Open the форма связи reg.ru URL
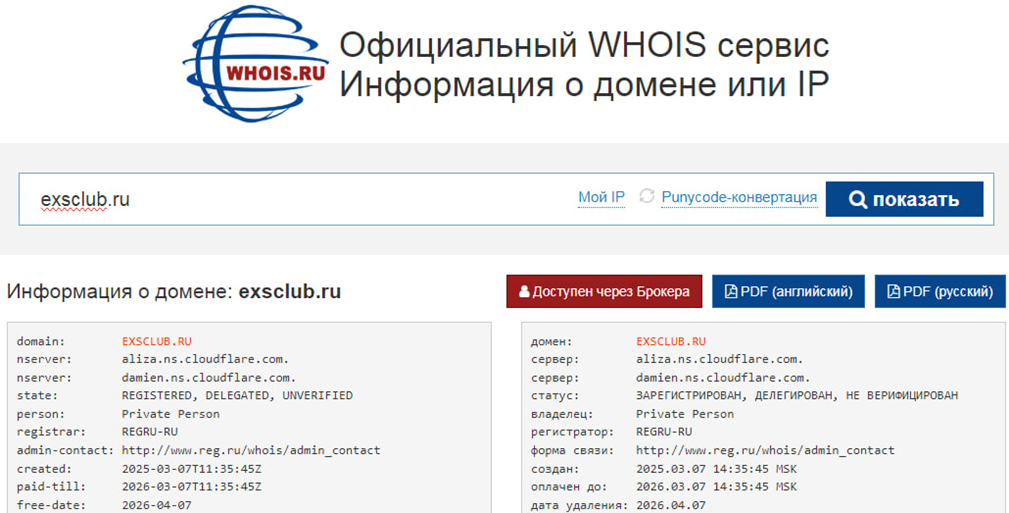This screenshot has width=1009, height=513. tap(765, 450)
